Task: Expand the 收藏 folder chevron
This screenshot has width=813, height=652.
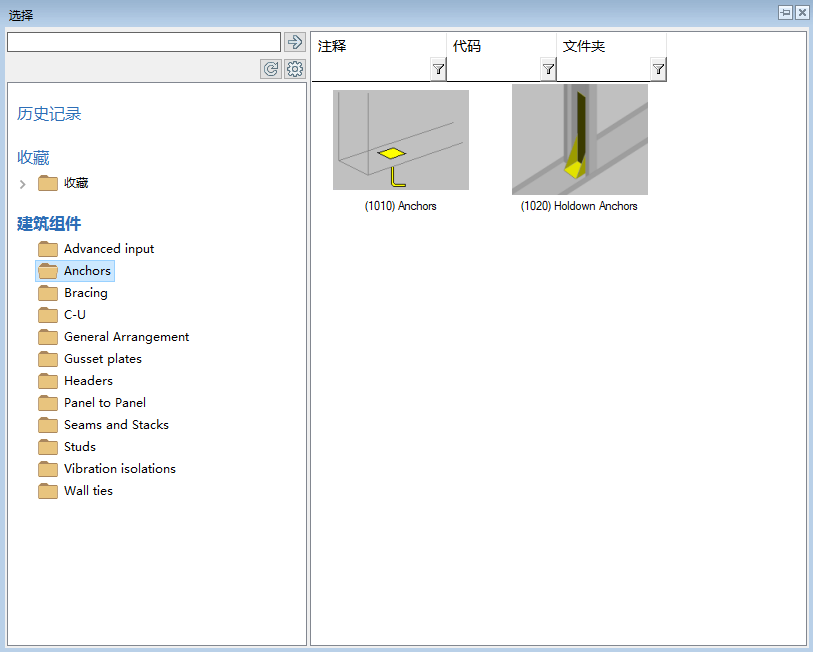Action: click(x=22, y=184)
